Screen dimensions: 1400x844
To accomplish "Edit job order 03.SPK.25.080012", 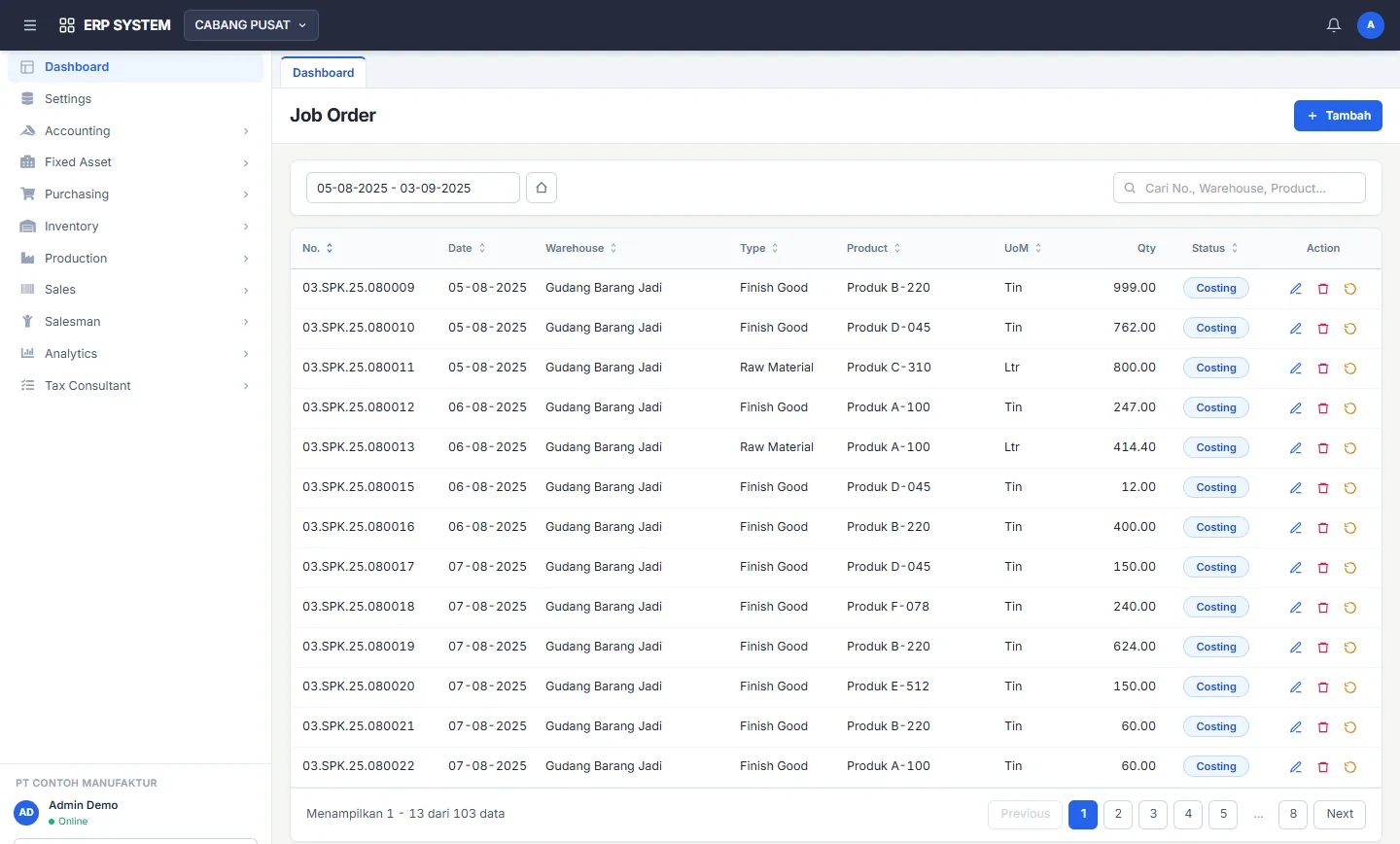I will pyautogui.click(x=1296, y=408).
